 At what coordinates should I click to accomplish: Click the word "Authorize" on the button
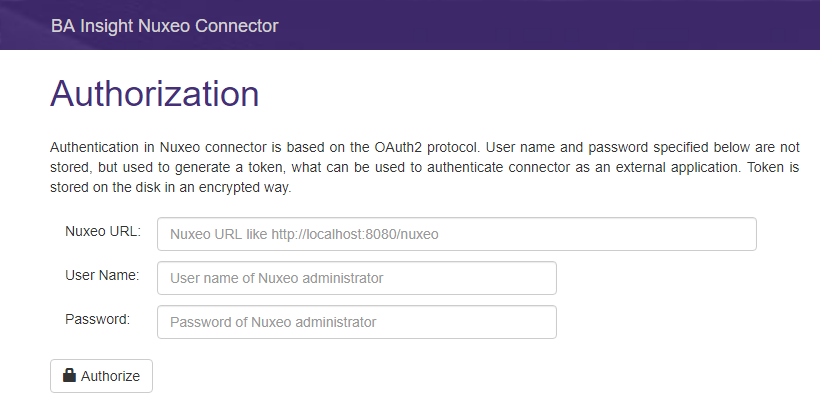[x=110, y=376]
